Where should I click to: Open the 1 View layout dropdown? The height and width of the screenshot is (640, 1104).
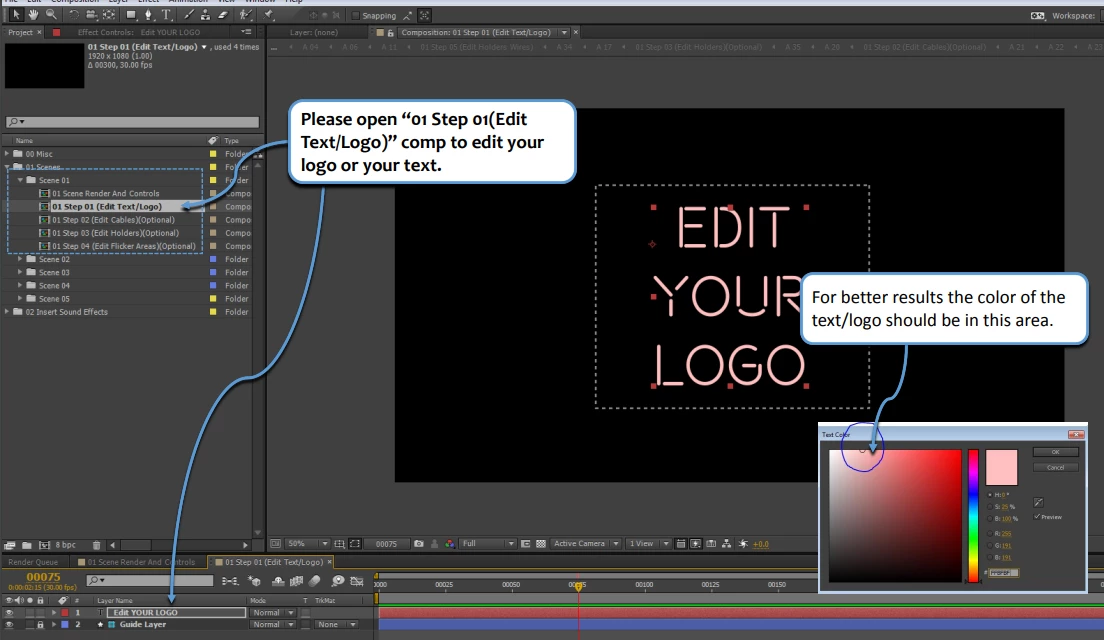(648, 544)
